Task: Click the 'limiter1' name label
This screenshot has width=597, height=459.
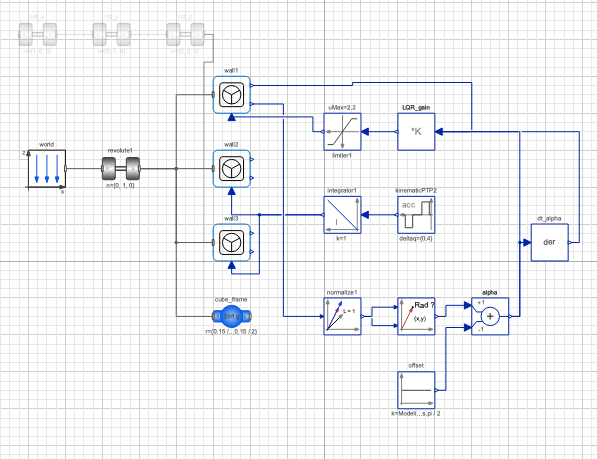Action: point(342,155)
